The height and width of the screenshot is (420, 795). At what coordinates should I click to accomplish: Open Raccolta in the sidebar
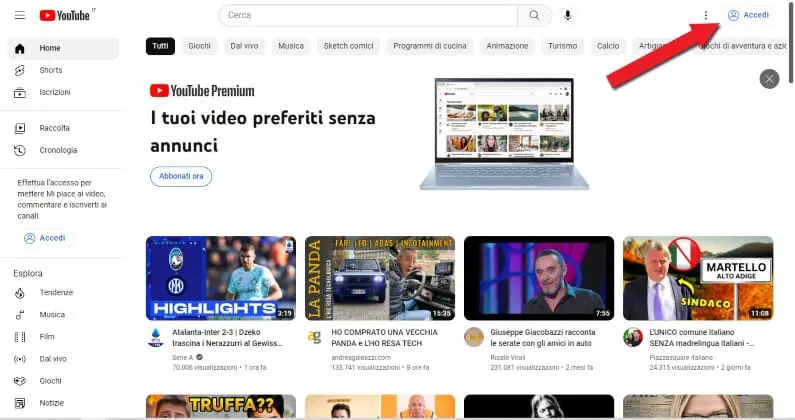[x=63, y=128]
